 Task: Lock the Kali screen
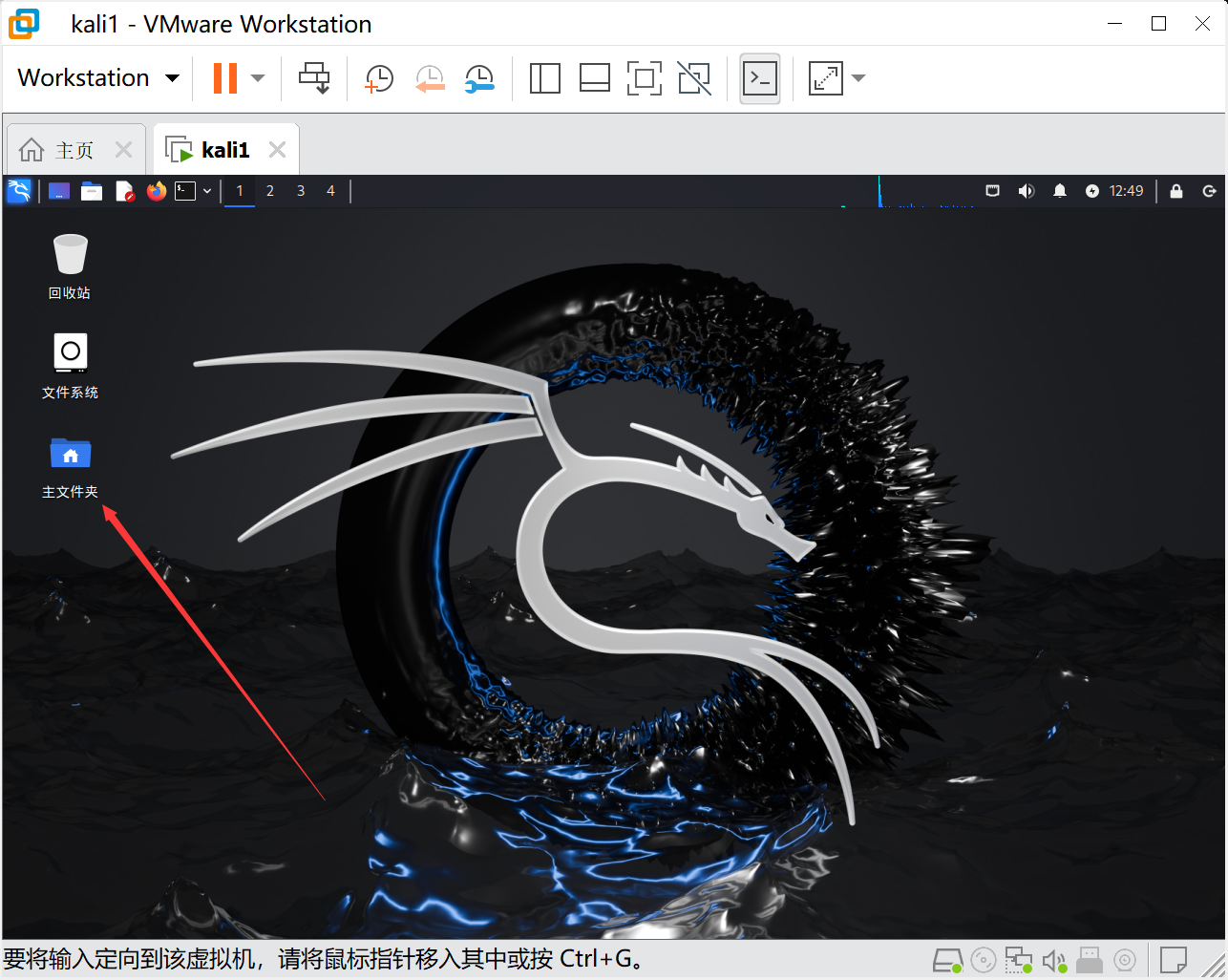click(x=1176, y=191)
